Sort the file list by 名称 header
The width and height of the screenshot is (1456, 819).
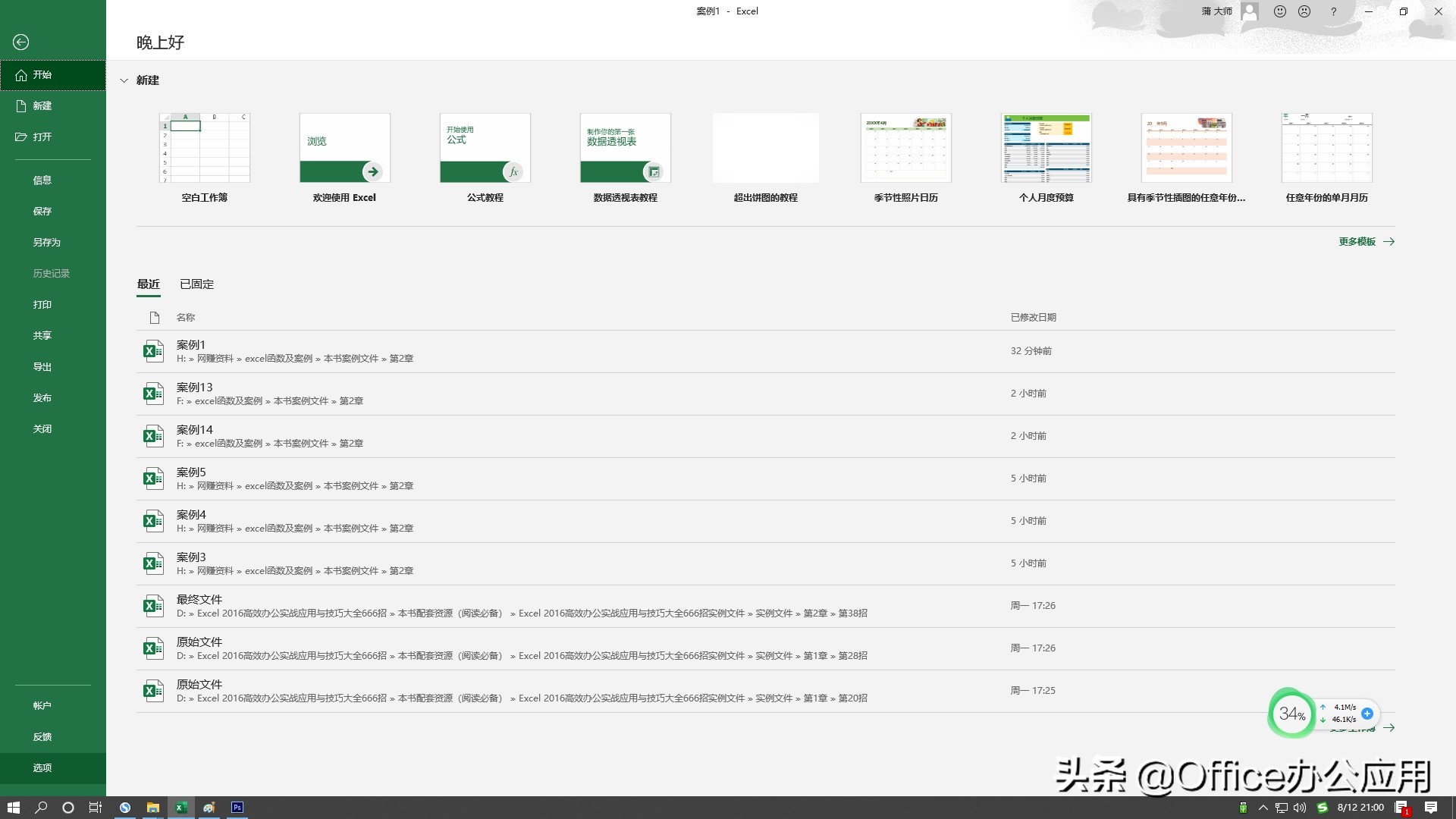(x=186, y=318)
